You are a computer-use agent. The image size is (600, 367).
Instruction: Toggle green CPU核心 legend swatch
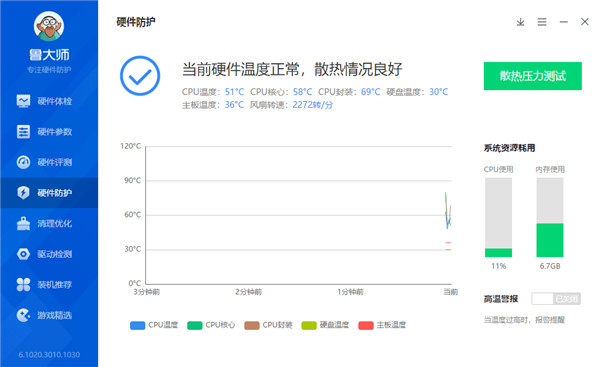point(194,325)
